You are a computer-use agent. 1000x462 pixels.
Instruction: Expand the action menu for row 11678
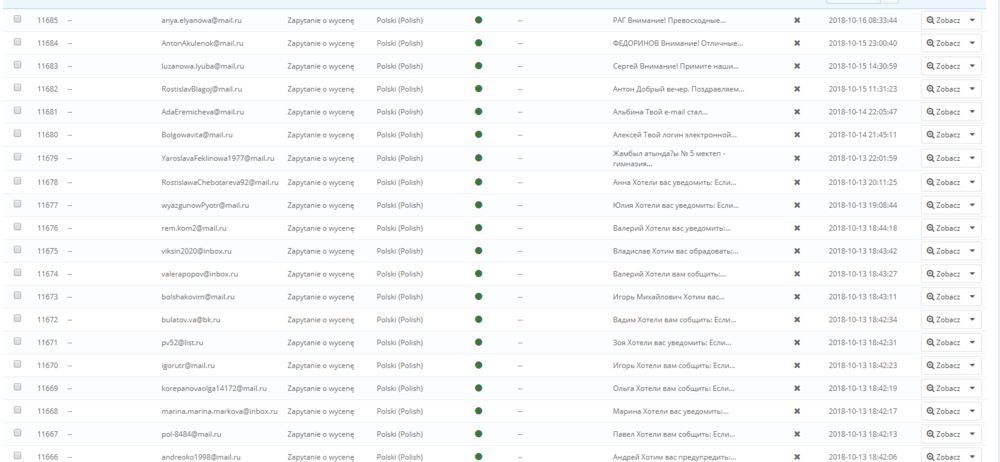973,183
